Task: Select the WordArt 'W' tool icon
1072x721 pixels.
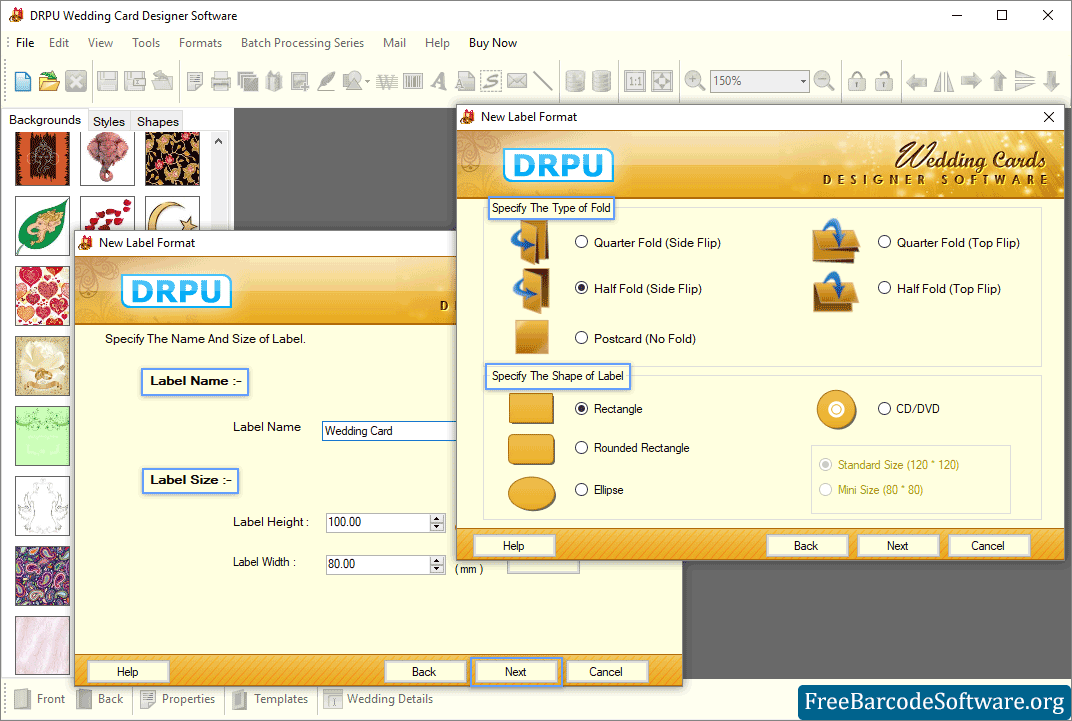Action: (x=386, y=81)
